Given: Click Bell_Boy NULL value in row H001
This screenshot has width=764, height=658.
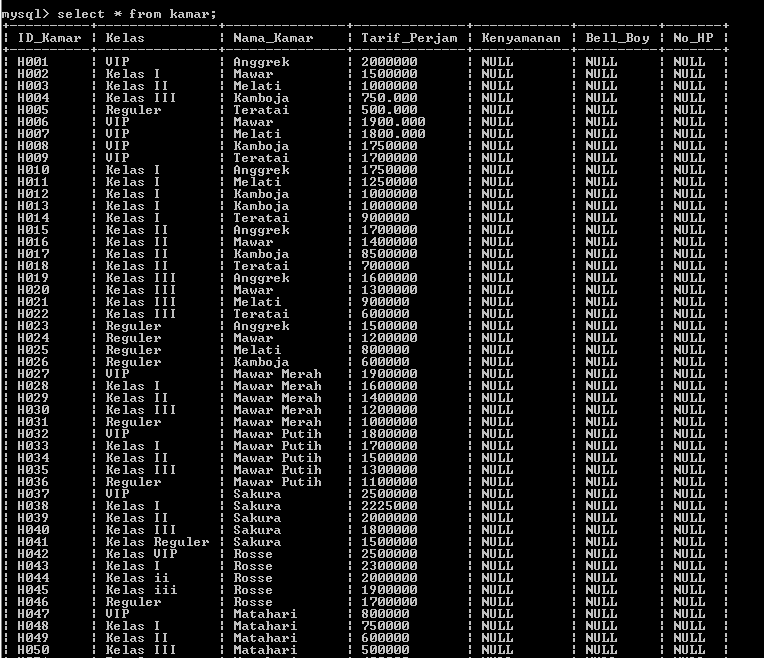Looking at the screenshot, I should [x=601, y=62].
